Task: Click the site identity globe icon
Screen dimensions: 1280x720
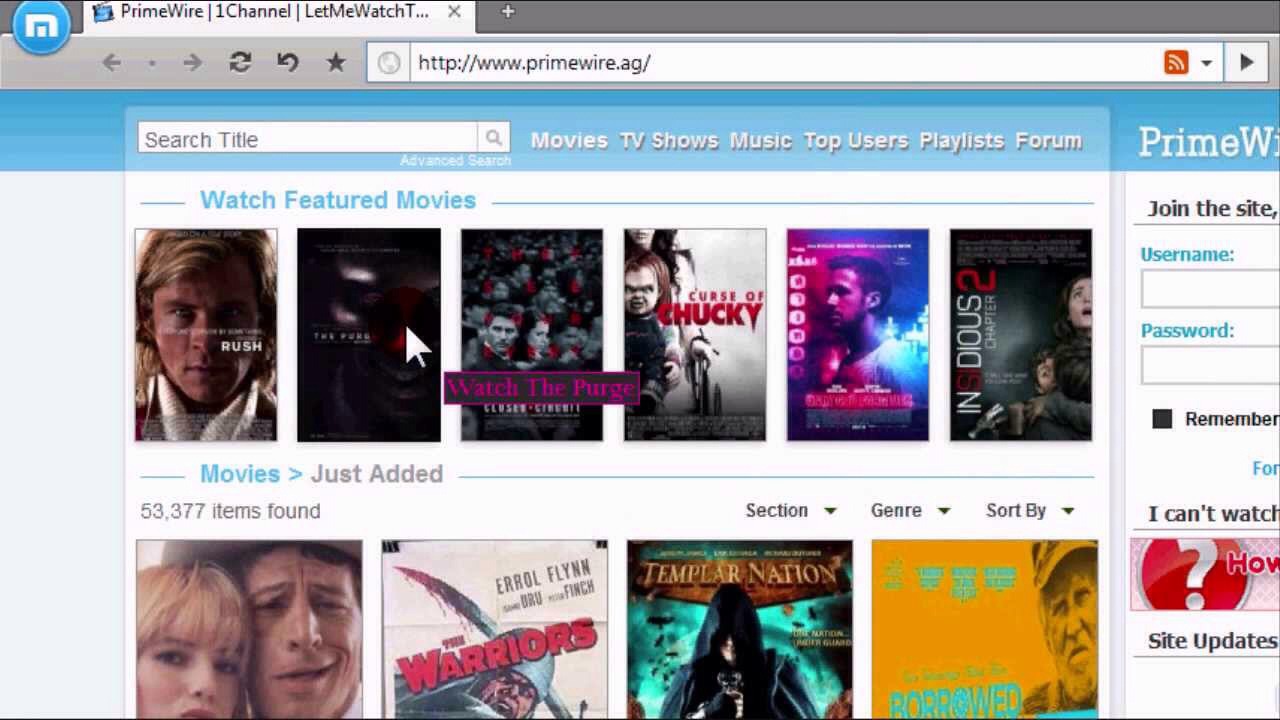Action: (389, 63)
